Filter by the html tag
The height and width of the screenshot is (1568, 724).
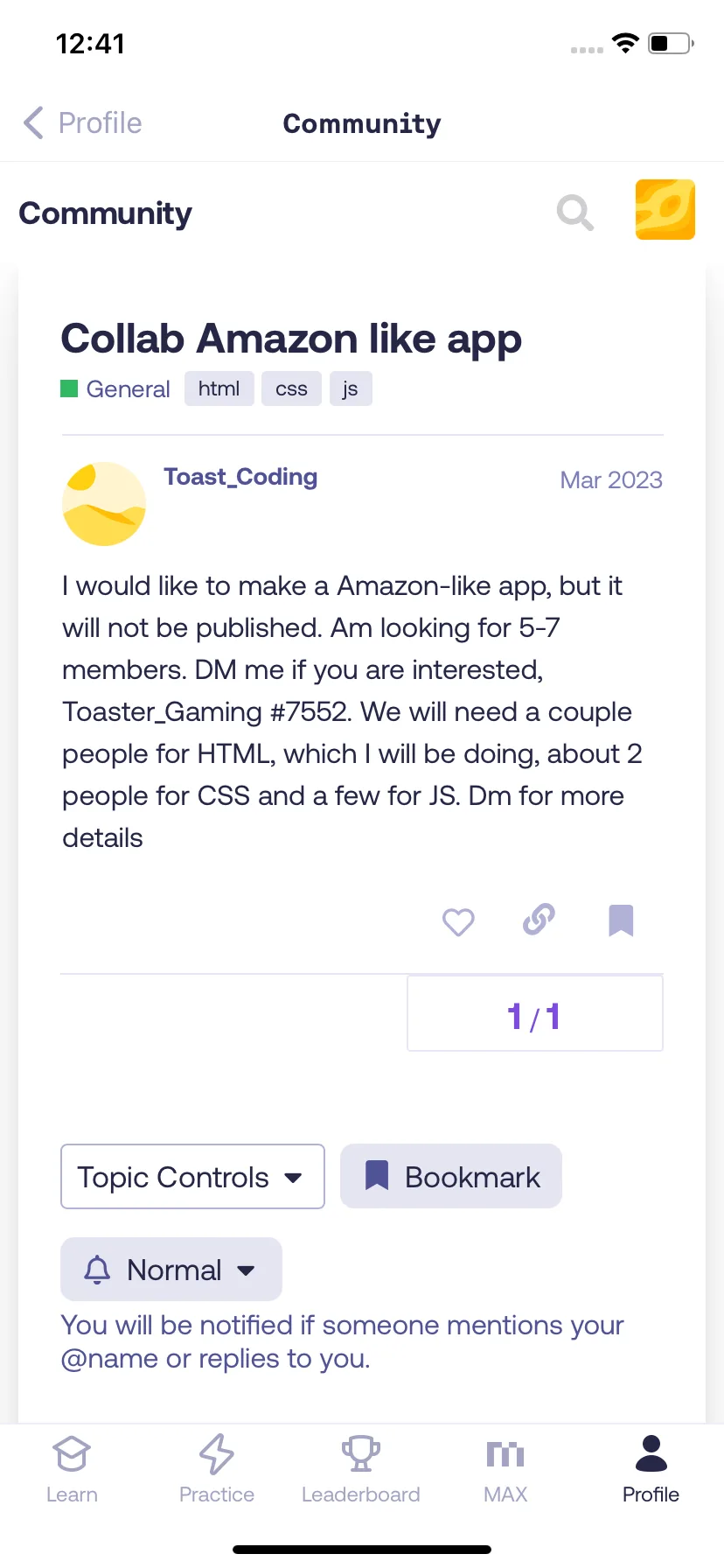coord(219,388)
